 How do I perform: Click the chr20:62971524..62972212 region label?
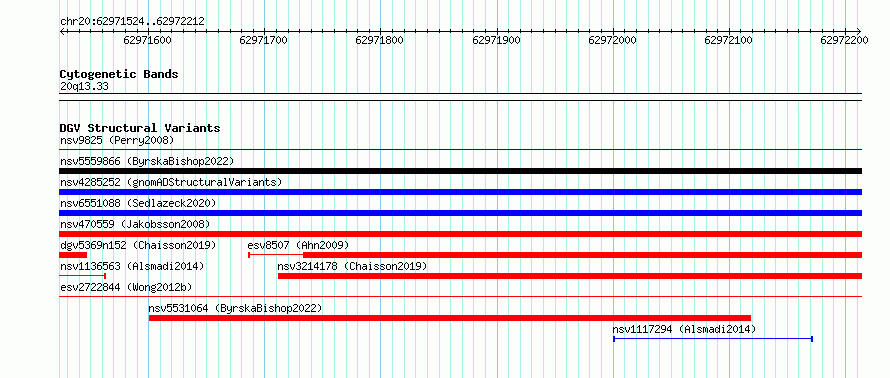click(132, 22)
